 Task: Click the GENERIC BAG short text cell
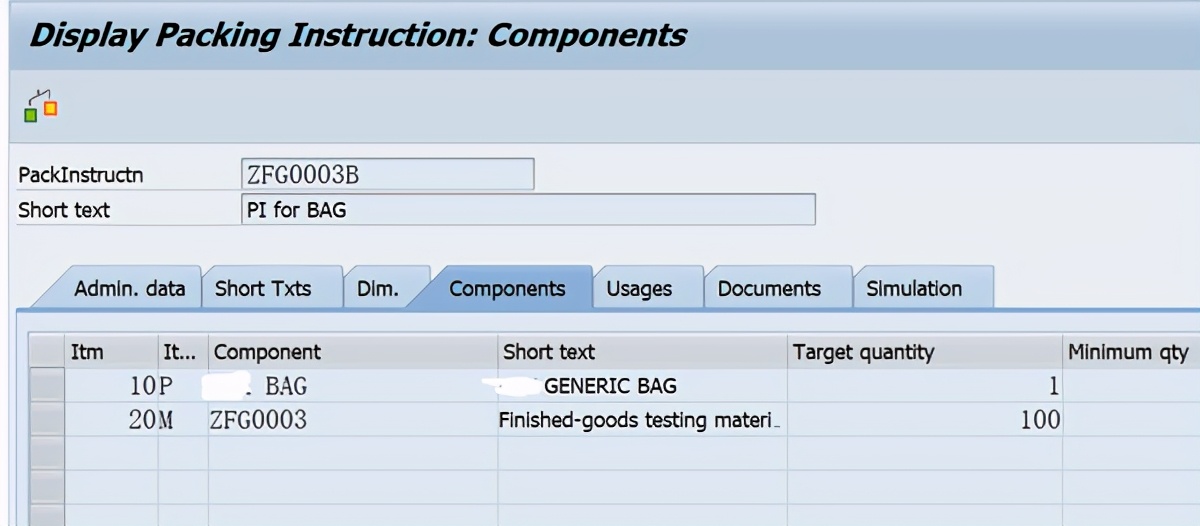[610, 386]
